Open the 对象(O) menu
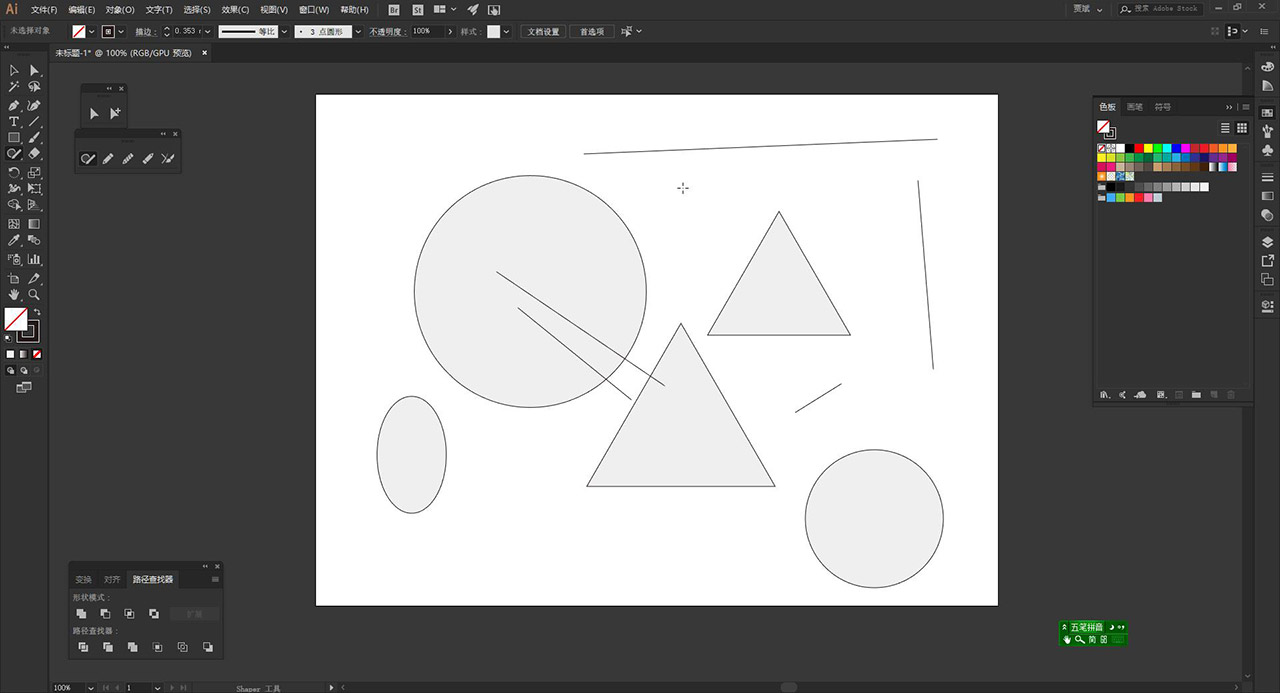The height and width of the screenshot is (693, 1280). click(120, 9)
